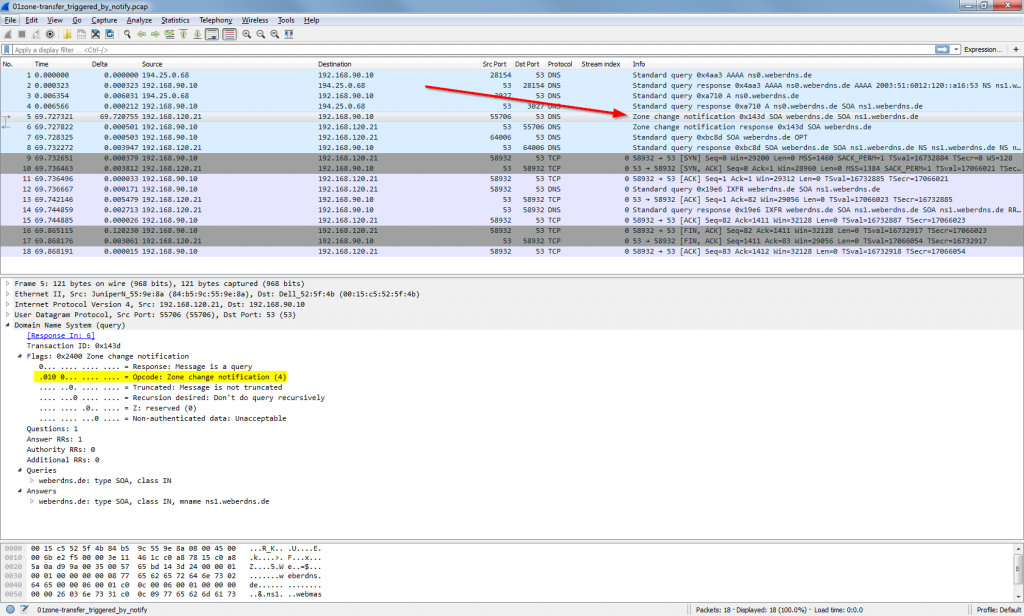
Task: Reset zoom to normal size icon
Action: [x=275, y=34]
